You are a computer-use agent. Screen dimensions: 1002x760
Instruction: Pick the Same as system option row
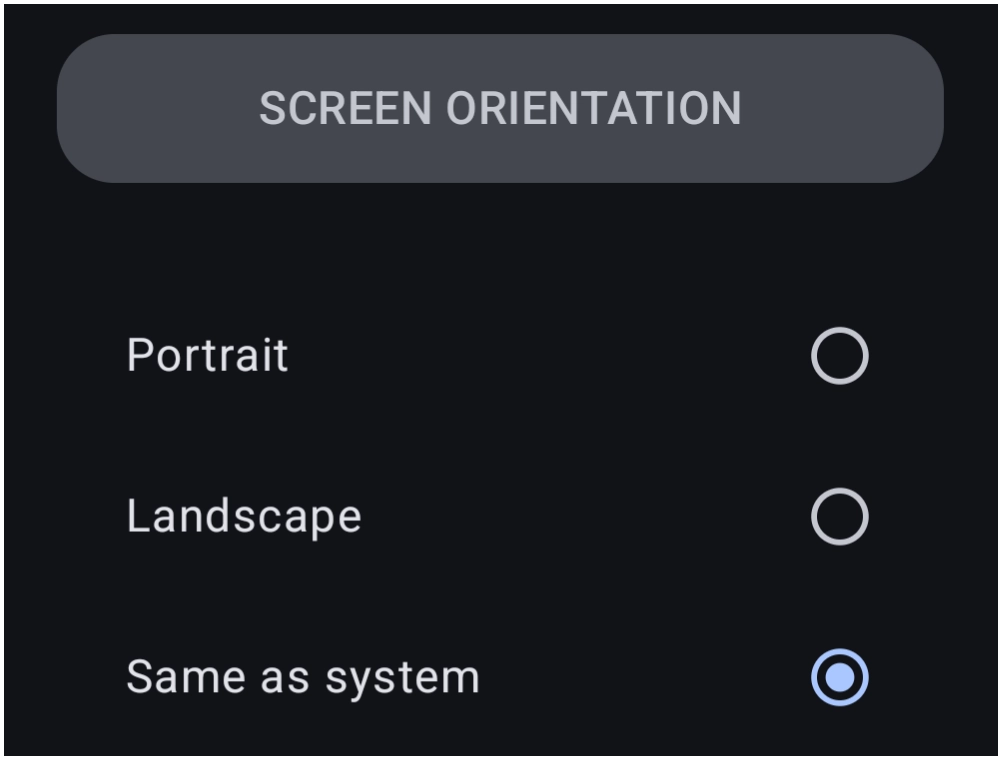point(500,678)
